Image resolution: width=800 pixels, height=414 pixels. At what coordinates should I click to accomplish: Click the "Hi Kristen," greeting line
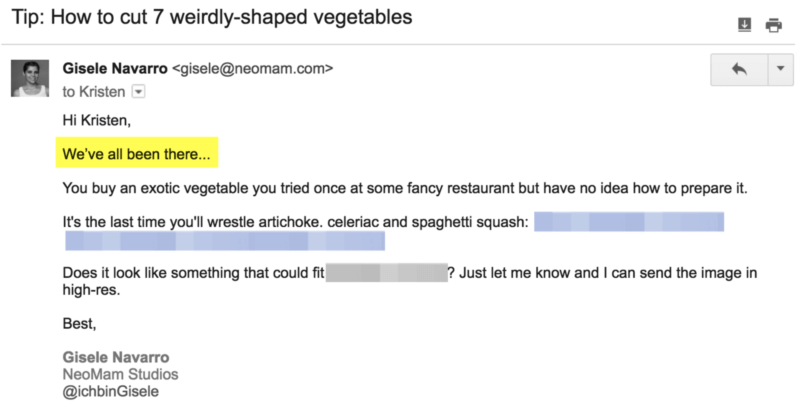[95, 121]
